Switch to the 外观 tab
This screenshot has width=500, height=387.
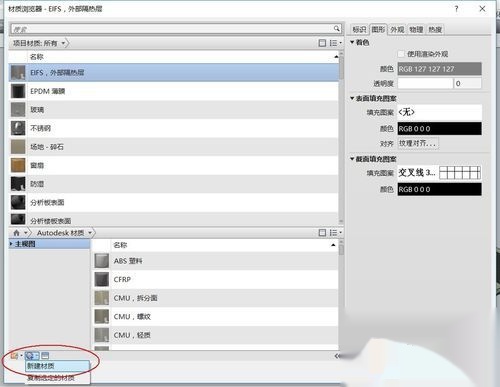(397, 29)
